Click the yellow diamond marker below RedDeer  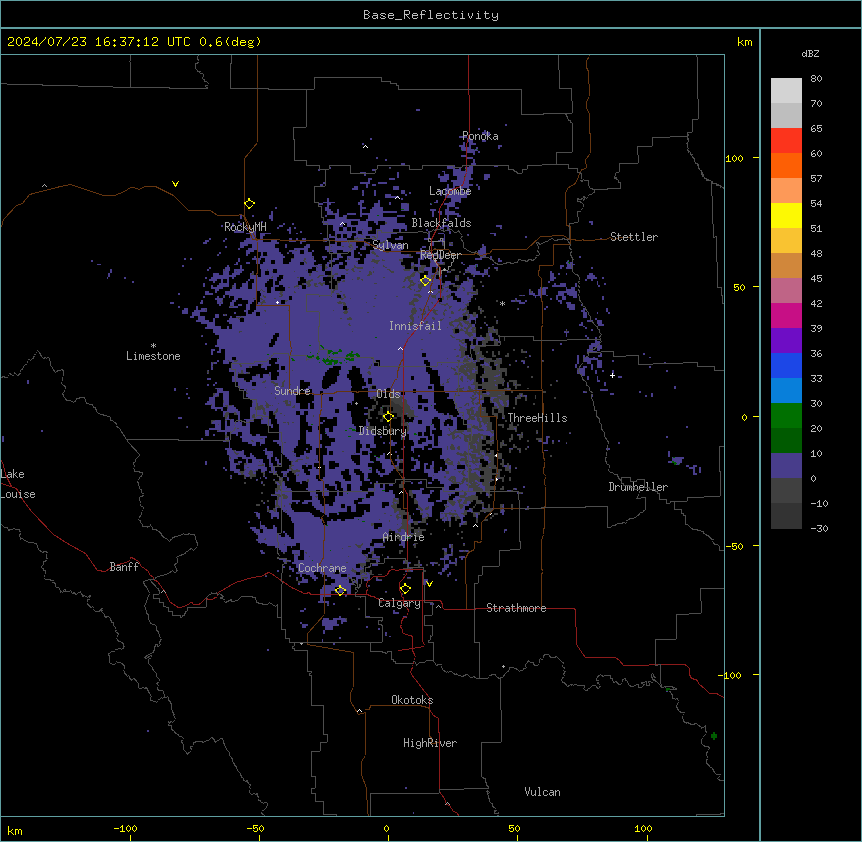(x=426, y=281)
